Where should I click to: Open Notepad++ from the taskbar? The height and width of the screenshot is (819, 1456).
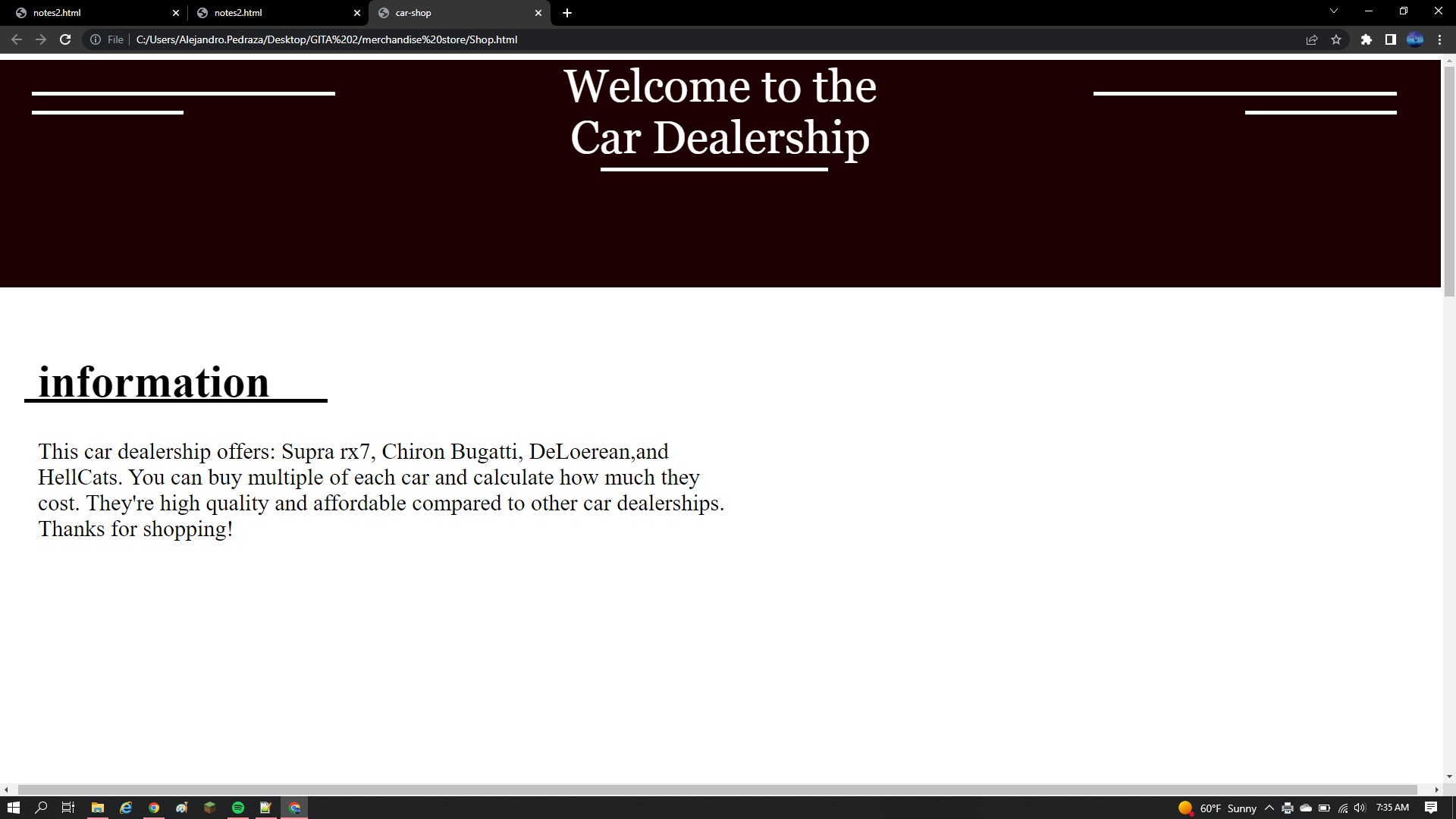click(x=266, y=808)
